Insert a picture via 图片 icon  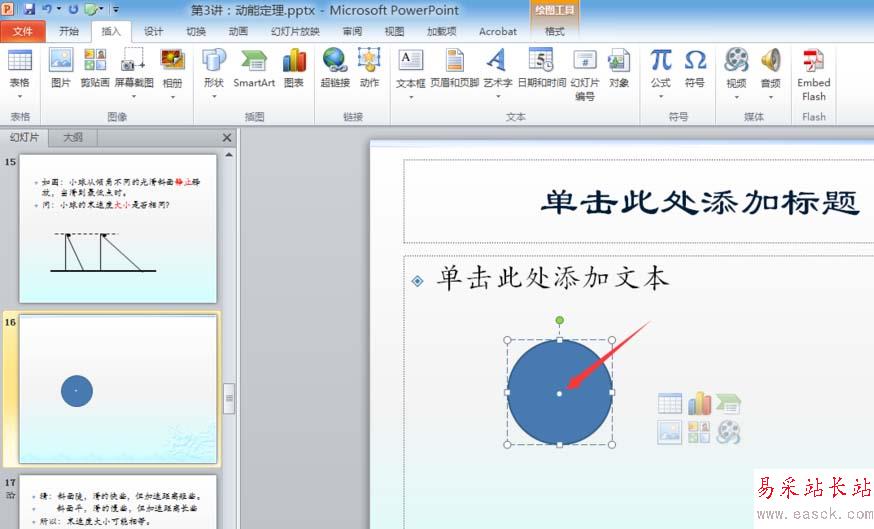coord(61,60)
